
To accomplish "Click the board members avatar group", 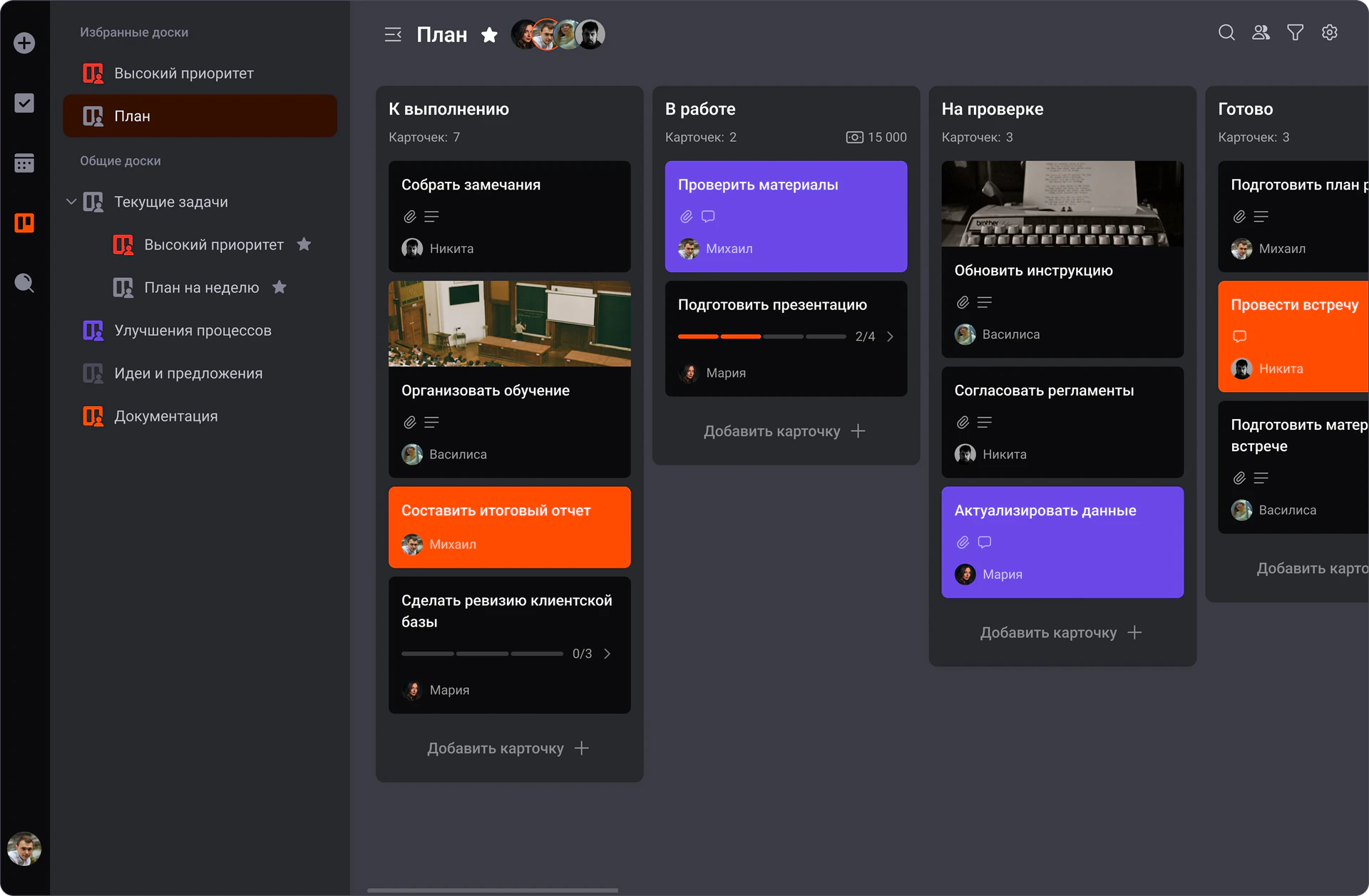I will coord(558,34).
